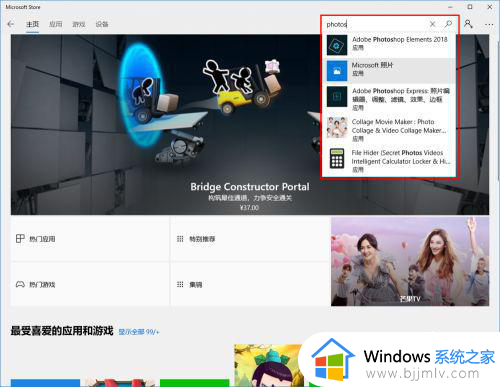The height and width of the screenshot is (387, 500).
Task: Go back with the back arrow
Action: (11, 24)
